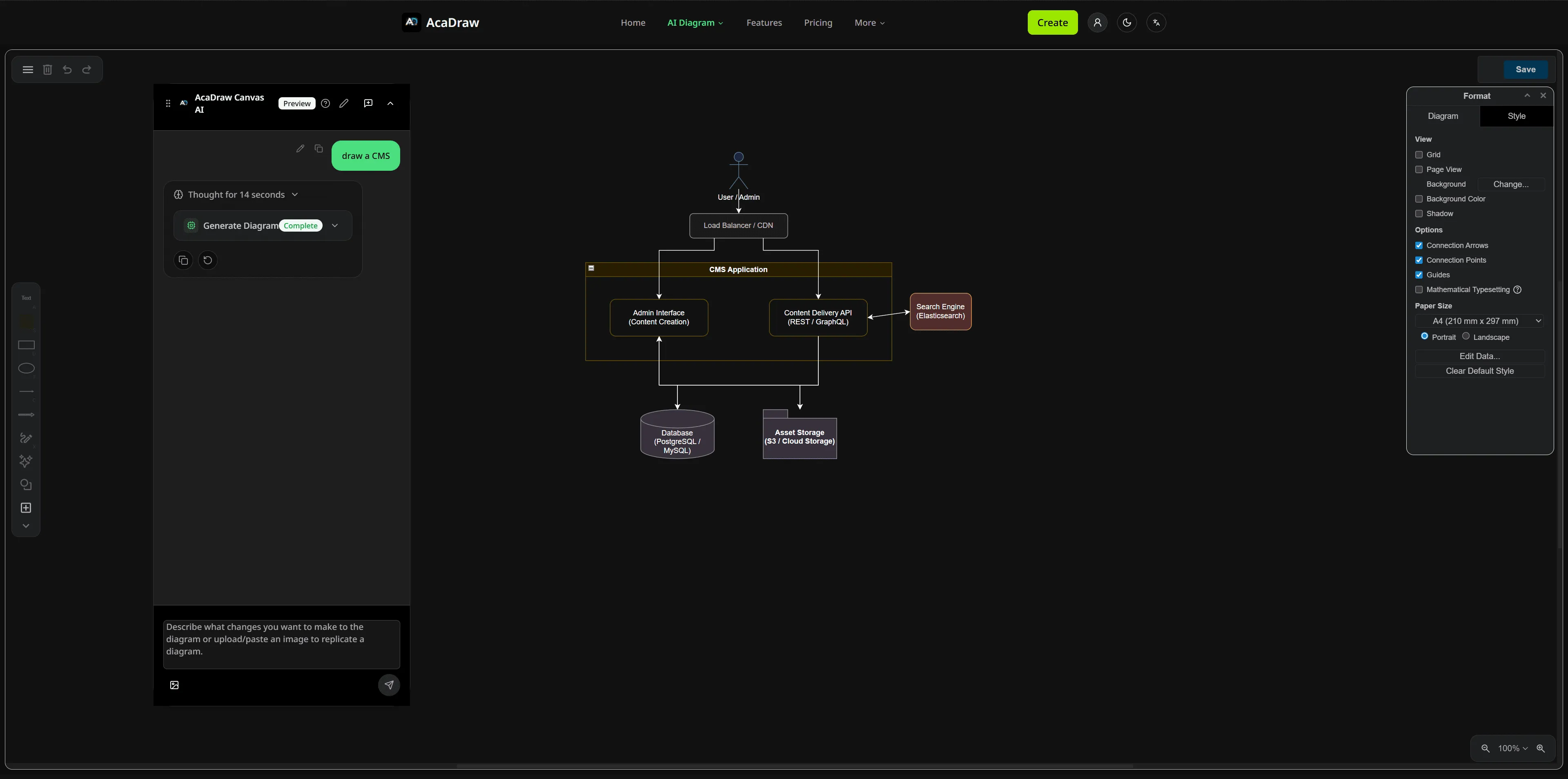
Task: Click the trash delete icon
Action: click(47, 69)
